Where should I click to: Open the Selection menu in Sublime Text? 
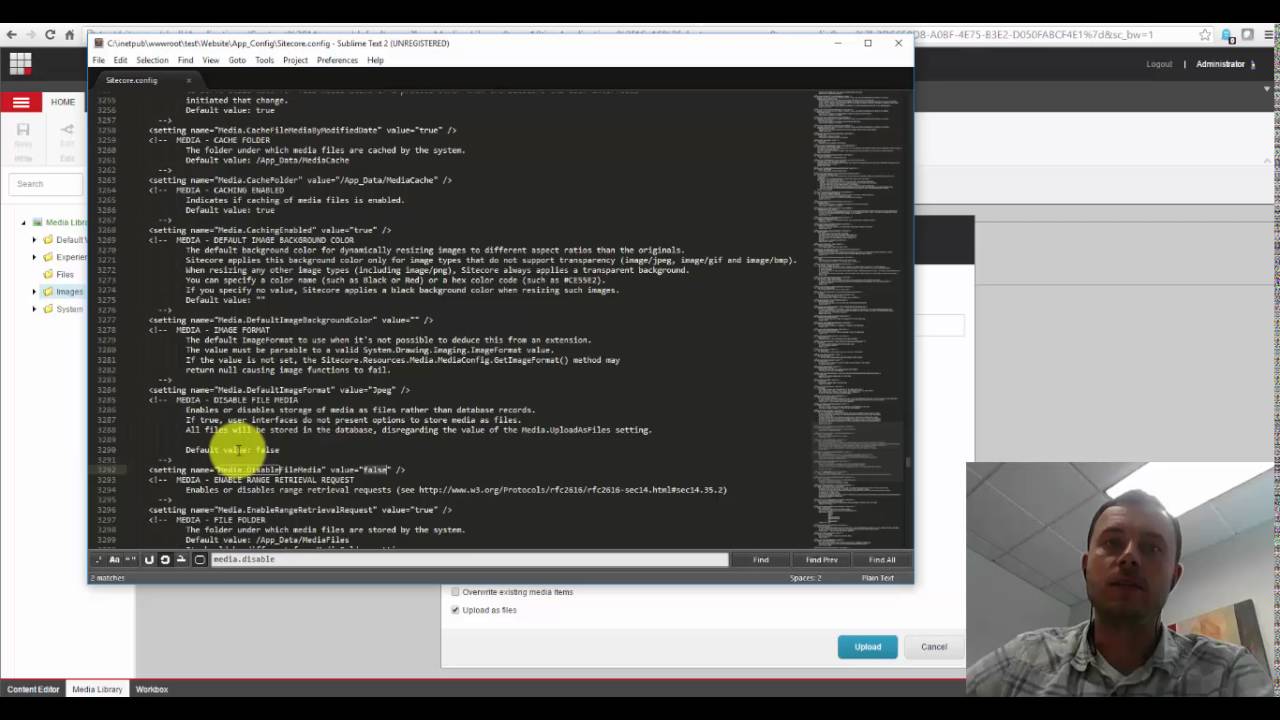coord(152,60)
